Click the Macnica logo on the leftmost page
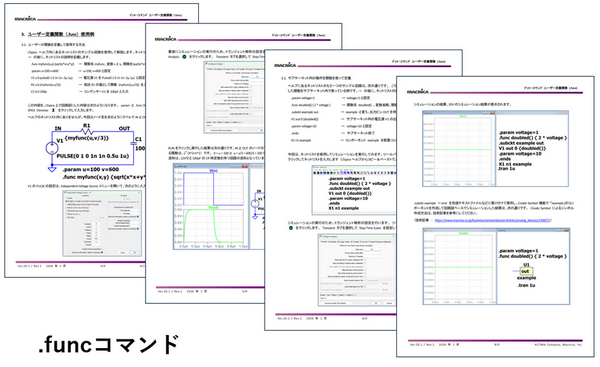This screenshot has height=367, width=600. pyautogui.click(x=25, y=19)
